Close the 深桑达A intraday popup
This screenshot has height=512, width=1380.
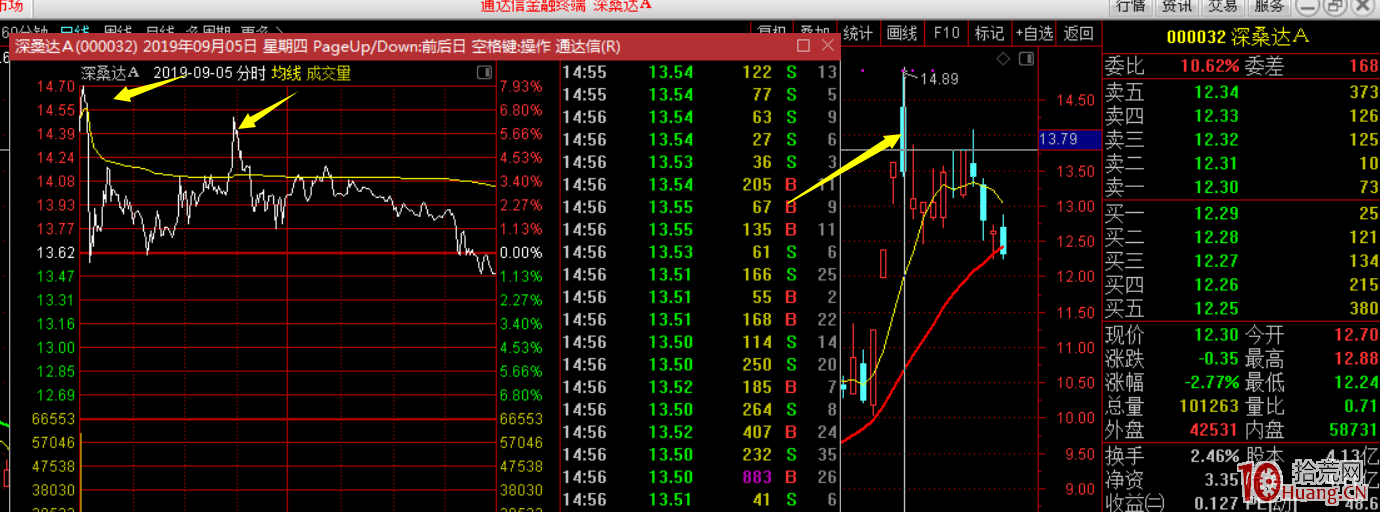click(x=827, y=46)
